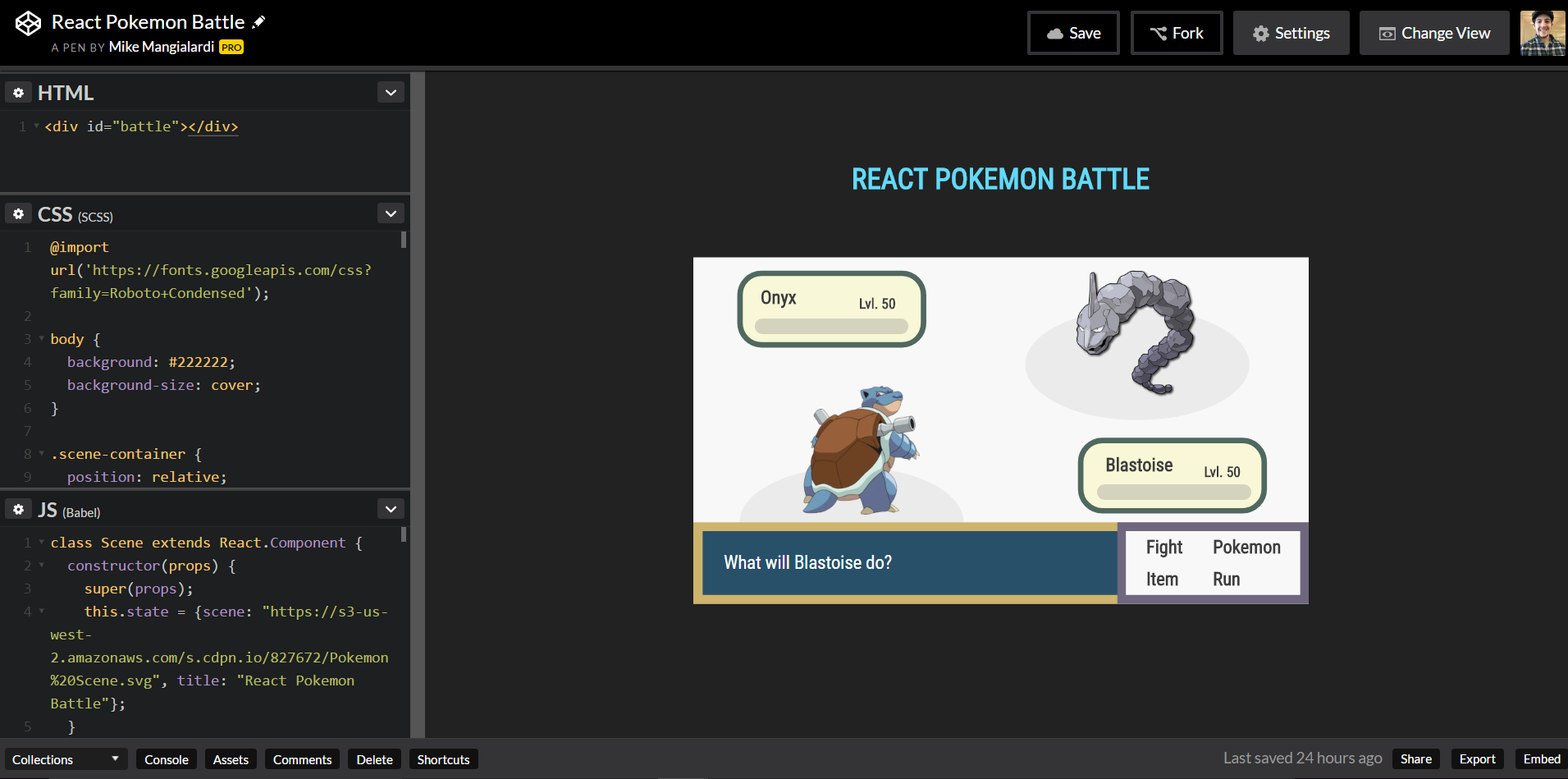Click the CSS editor scrollbar
The height and width of the screenshot is (779, 1568).
coord(403,241)
